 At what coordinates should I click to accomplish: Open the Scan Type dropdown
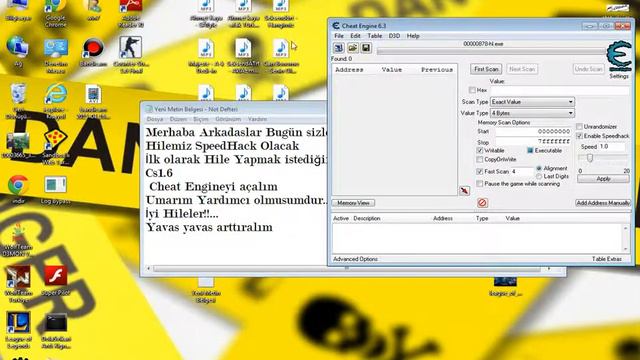pyautogui.click(x=532, y=102)
